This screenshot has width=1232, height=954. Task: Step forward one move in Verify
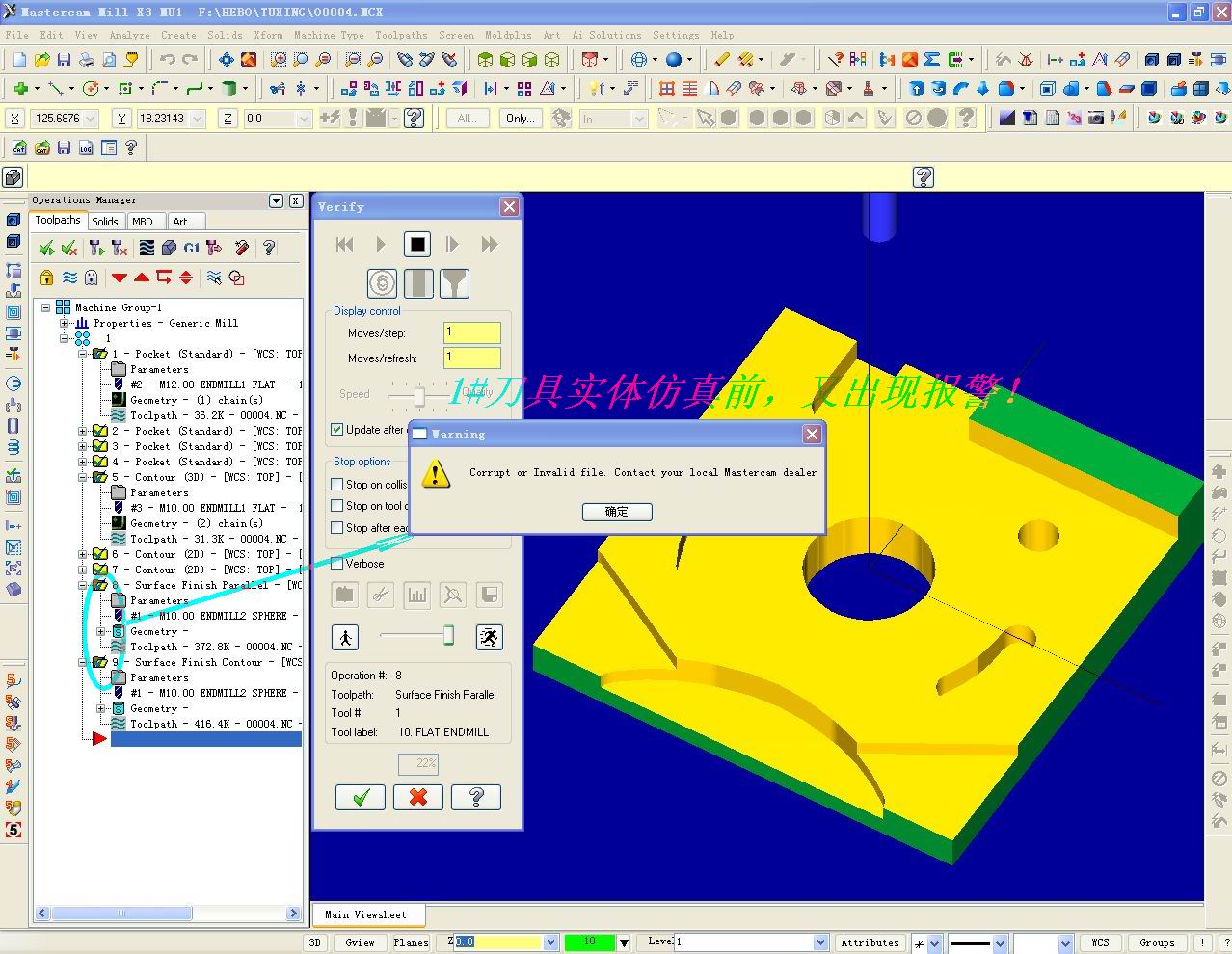(x=453, y=245)
